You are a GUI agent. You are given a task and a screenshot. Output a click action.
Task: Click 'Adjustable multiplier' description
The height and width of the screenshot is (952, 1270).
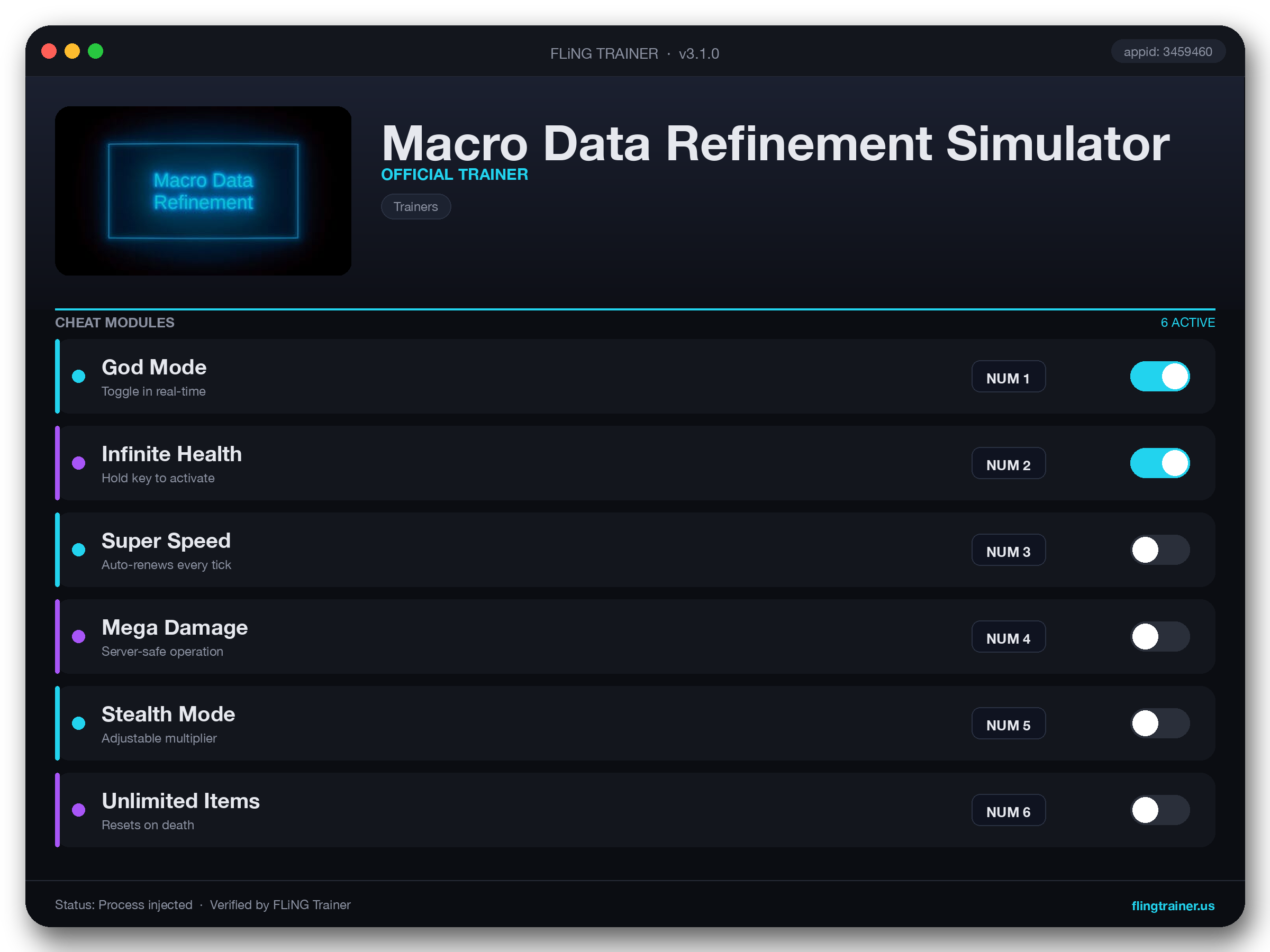pyautogui.click(x=159, y=738)
